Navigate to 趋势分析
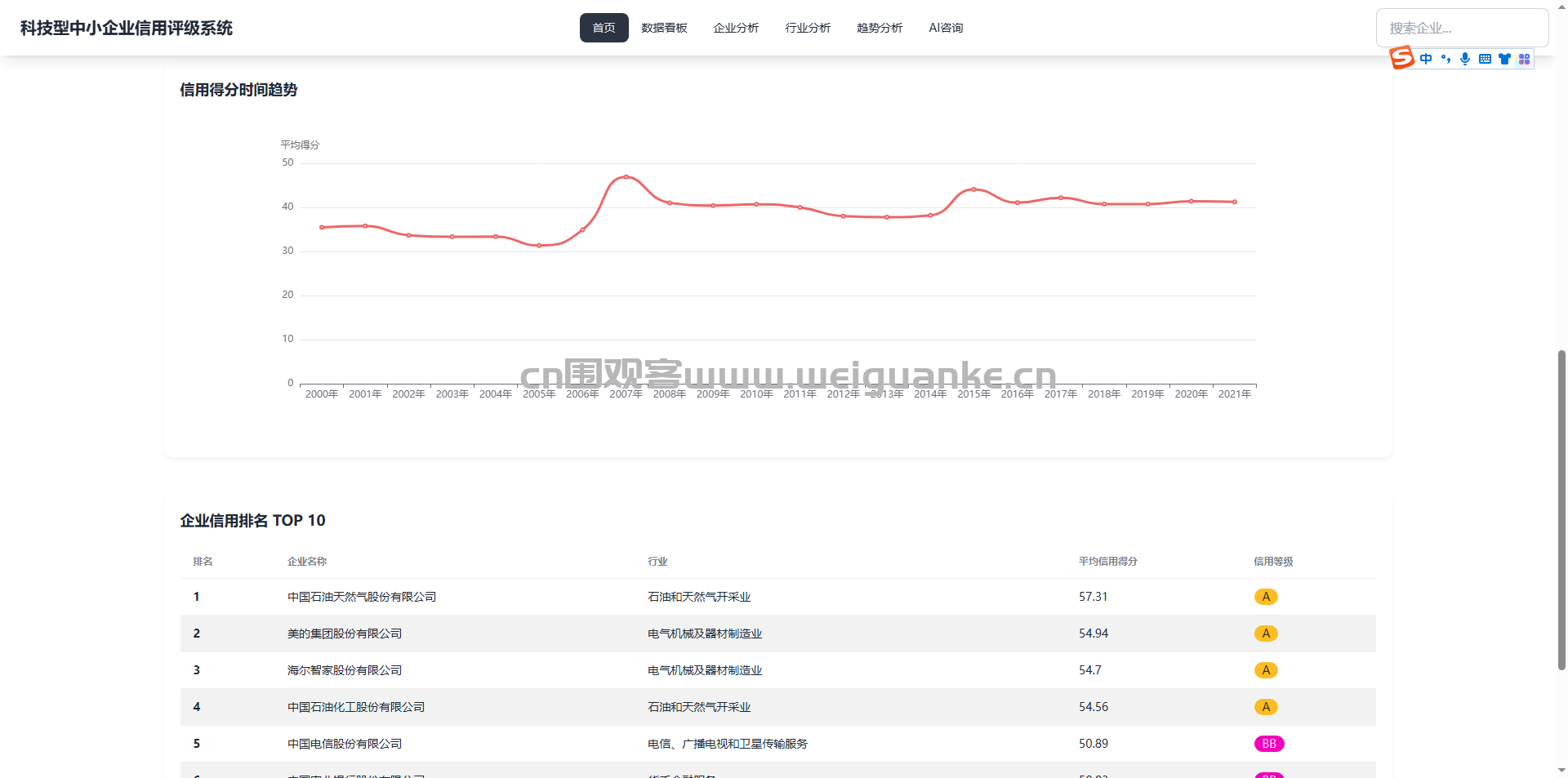Viewport: 1568px width, 778px height. pos(880,28)
